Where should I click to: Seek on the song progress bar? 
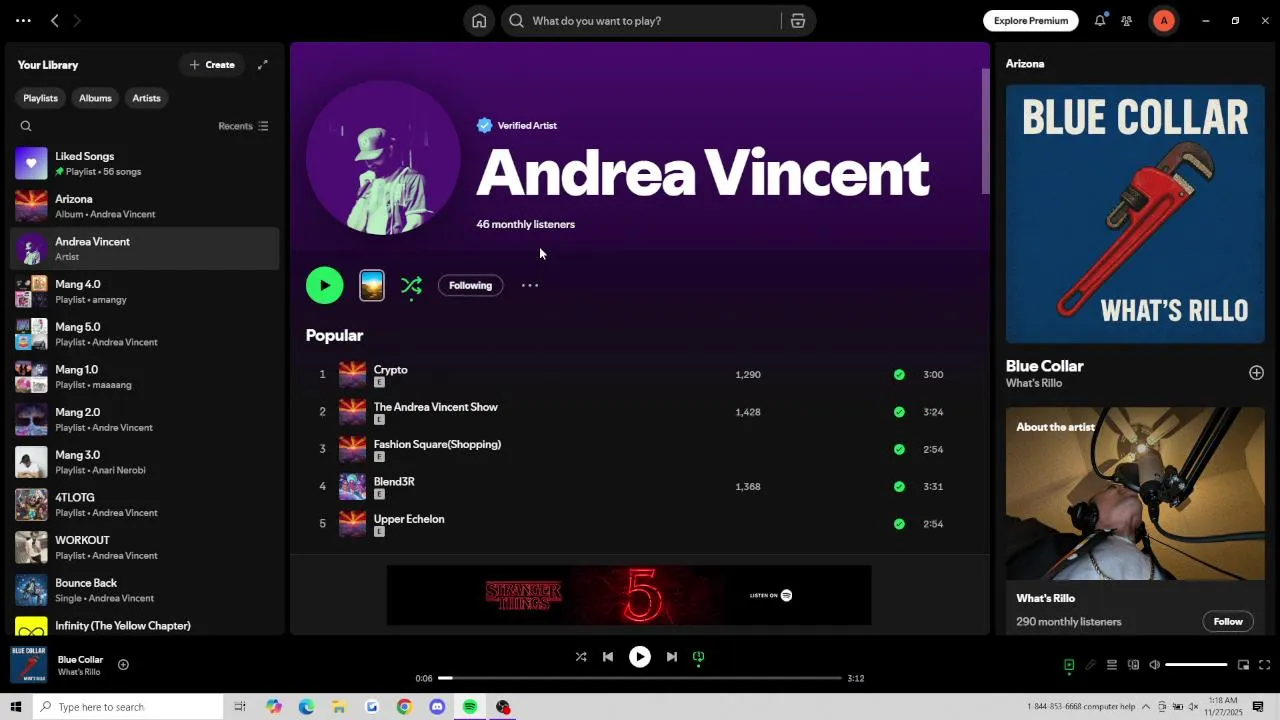point(640,678)
